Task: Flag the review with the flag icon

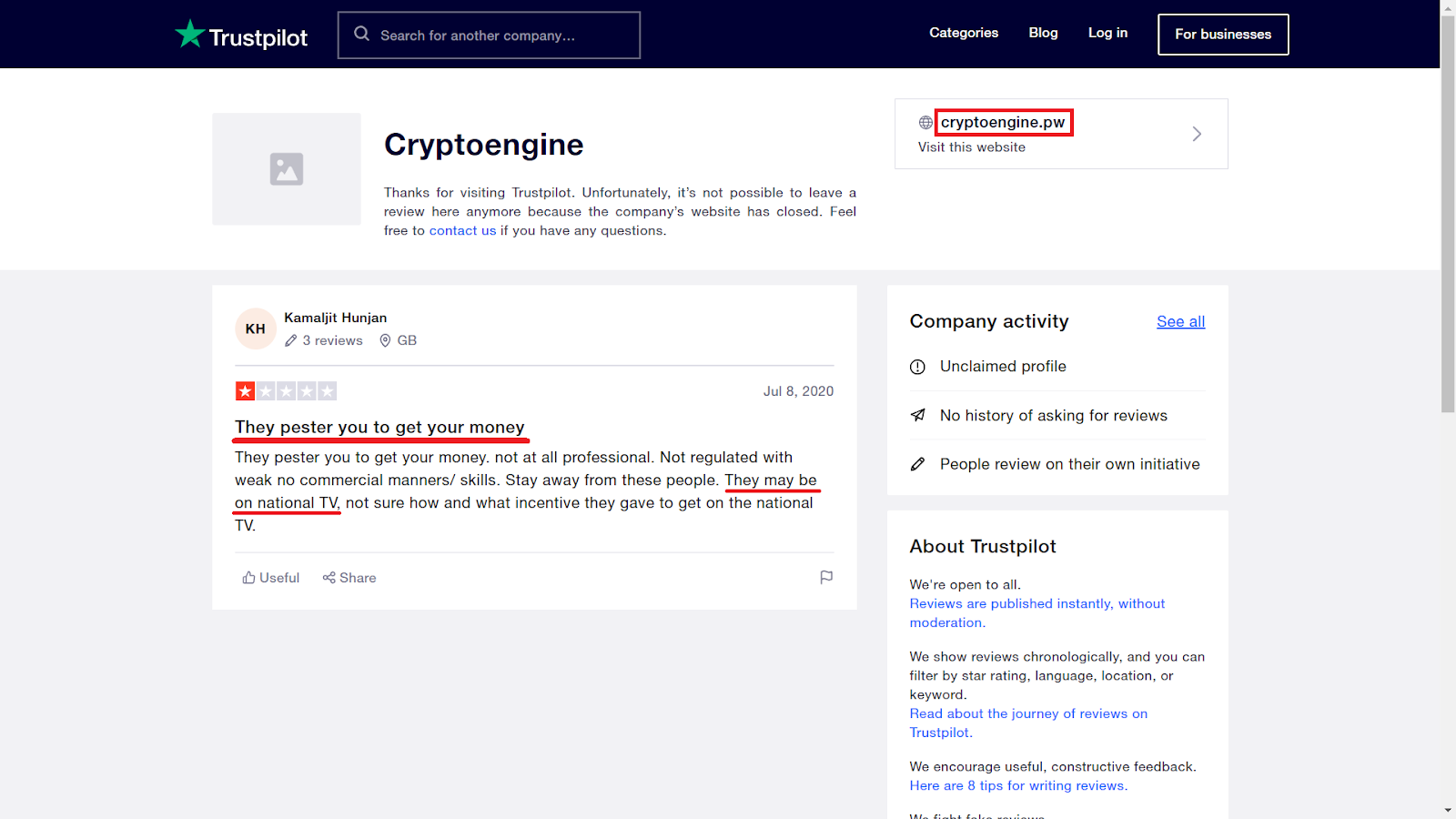Action: (x=826, y=577)
